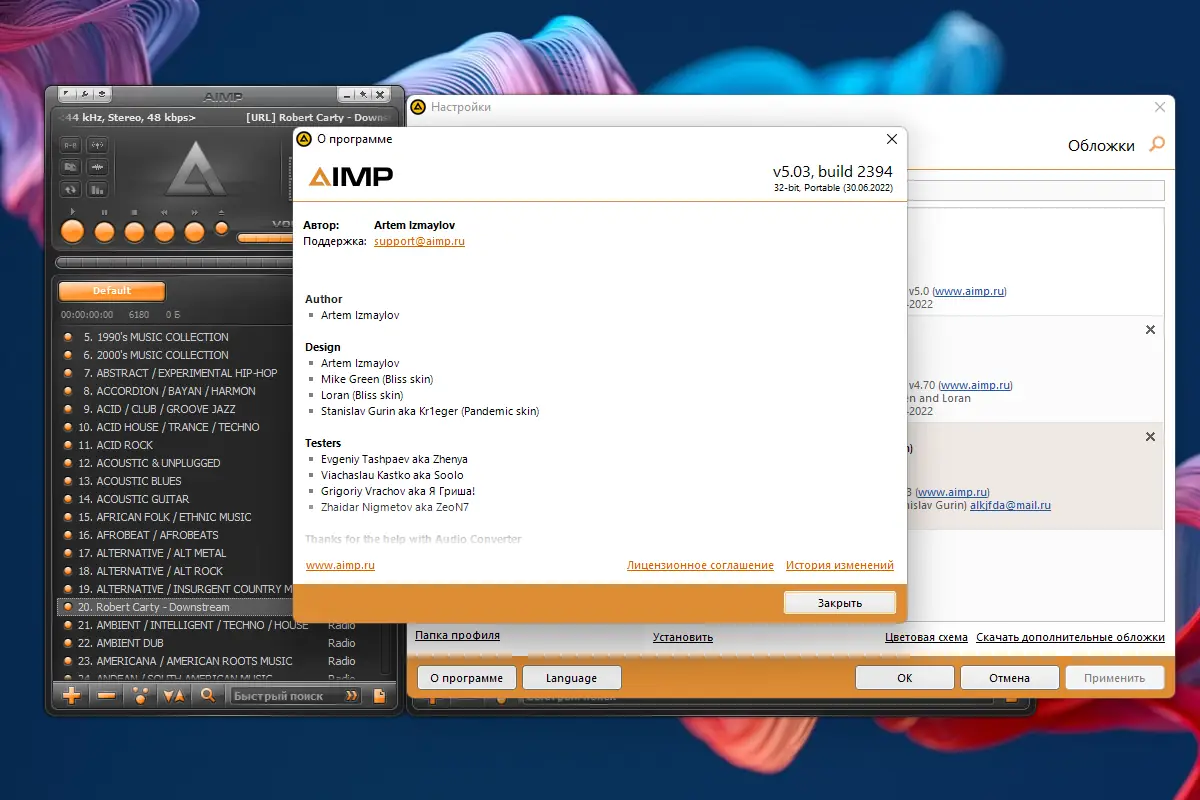The image size is (1200, 800).
Task: Skip to previous track in AIMP player
Action: [164, 232]
